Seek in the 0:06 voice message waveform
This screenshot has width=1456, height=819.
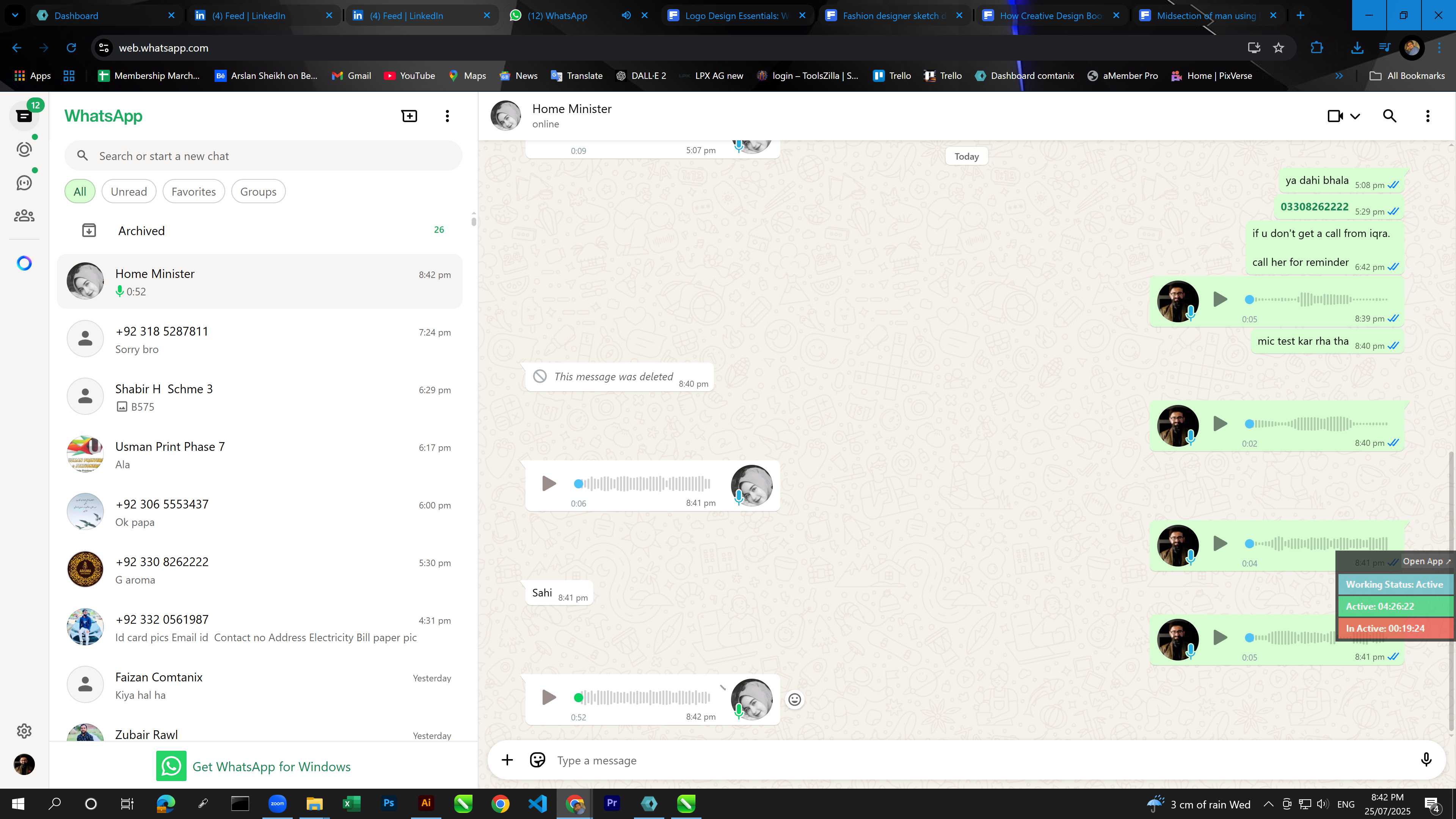[x=642, y=483]
